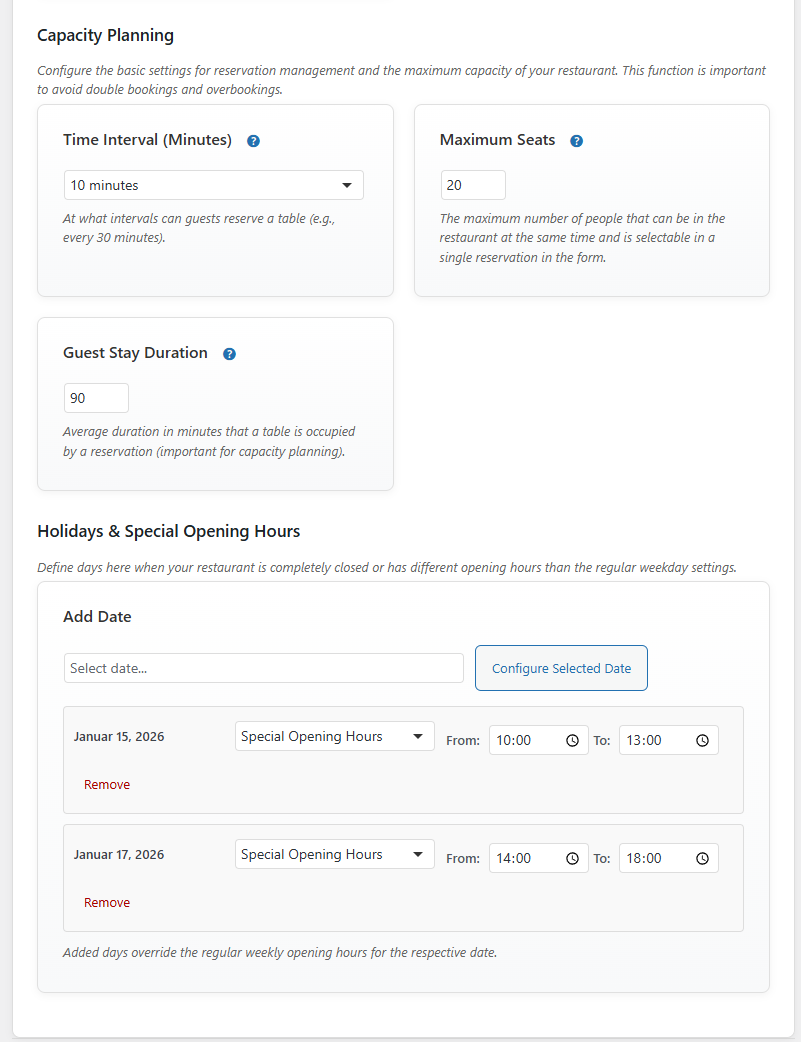Click the Configure Selected Date button

[561, 668]
